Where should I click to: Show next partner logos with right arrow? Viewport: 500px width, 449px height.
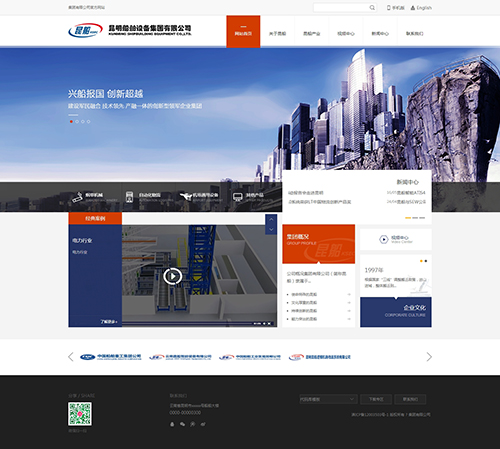coord(429,357)
